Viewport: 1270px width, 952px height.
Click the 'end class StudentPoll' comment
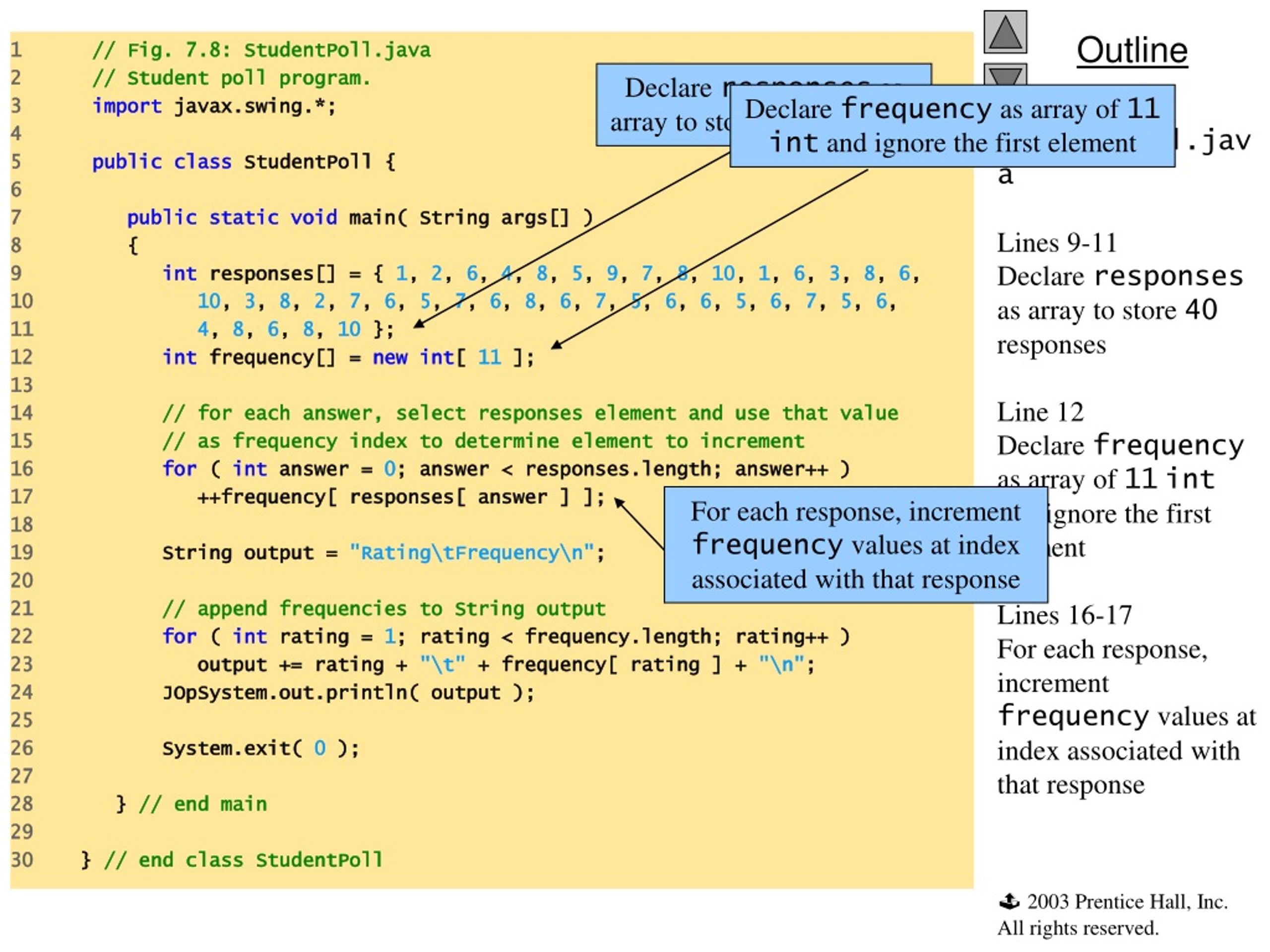click(243, 860)
